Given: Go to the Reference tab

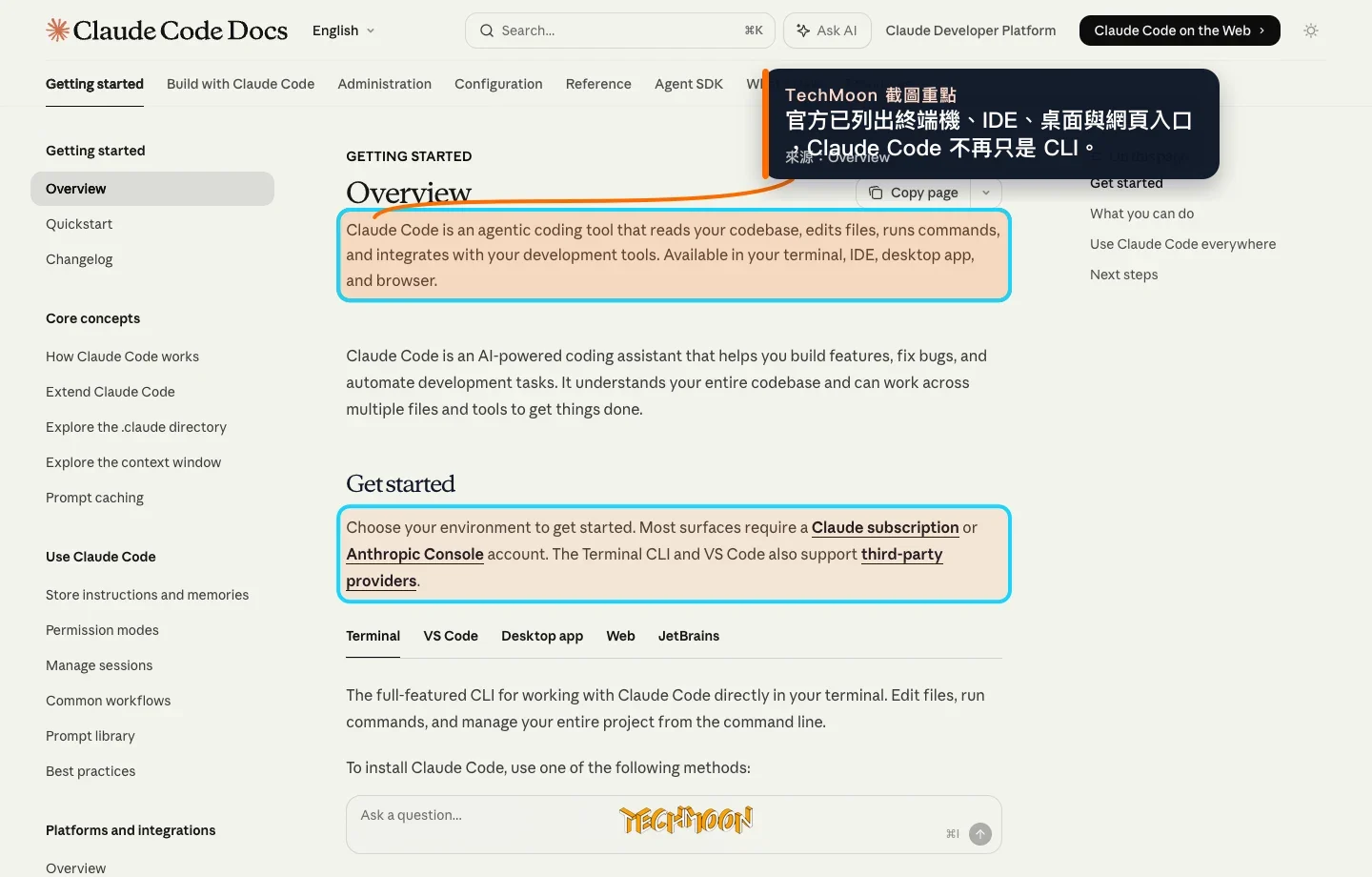Looking at the screenshot, I should [598, 84].
